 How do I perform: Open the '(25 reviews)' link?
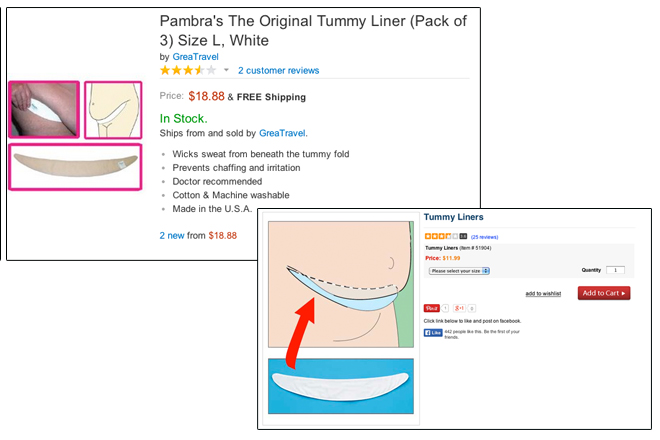(x=484, y=237)
